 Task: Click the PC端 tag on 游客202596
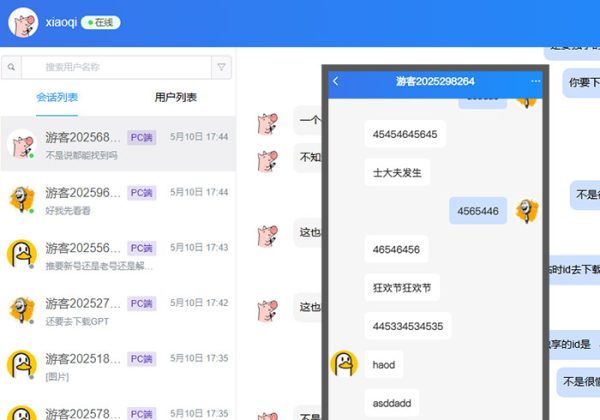click(141, 192)
